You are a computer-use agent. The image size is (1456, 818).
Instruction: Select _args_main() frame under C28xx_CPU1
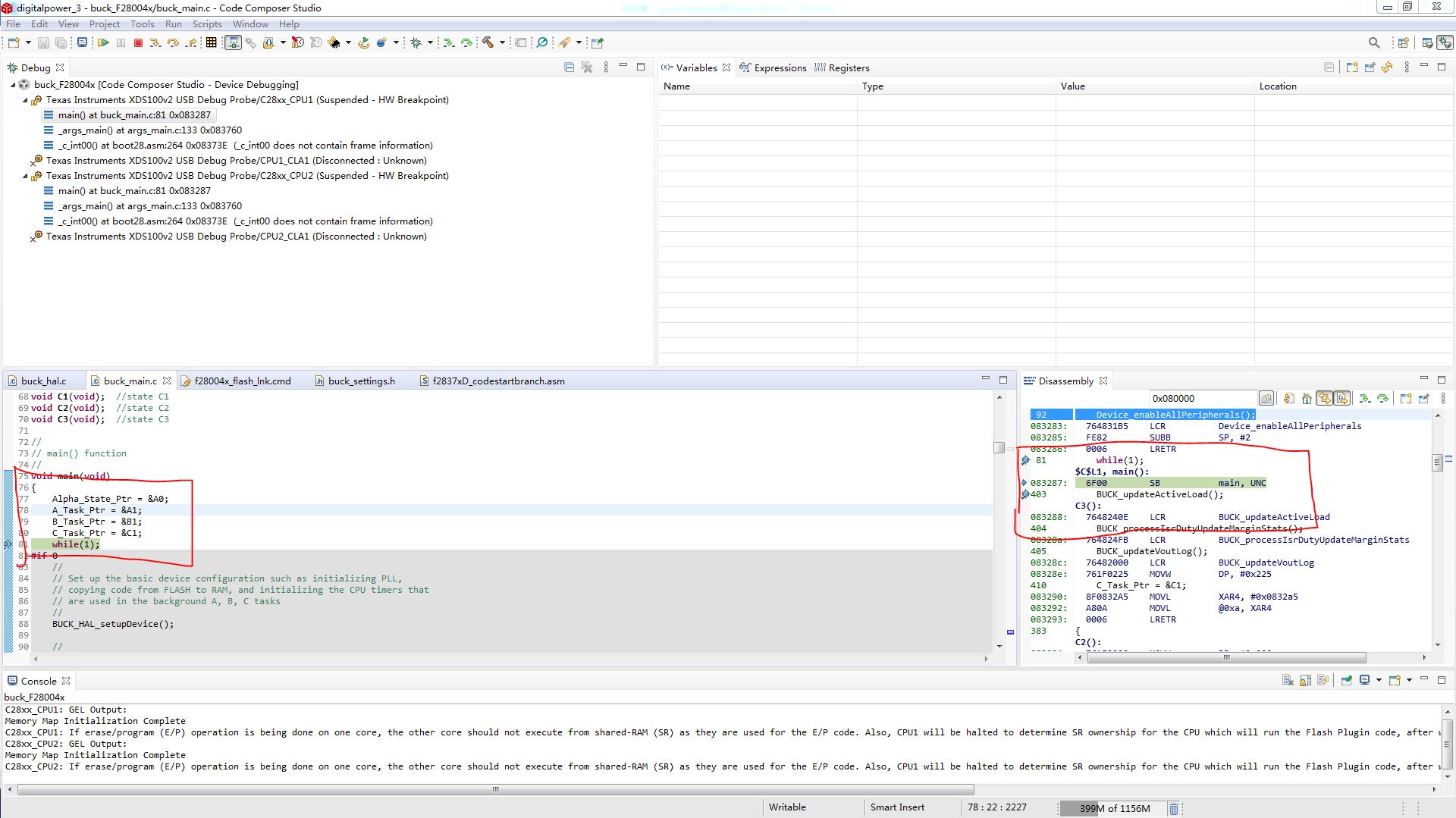click(x=149, y=130)
